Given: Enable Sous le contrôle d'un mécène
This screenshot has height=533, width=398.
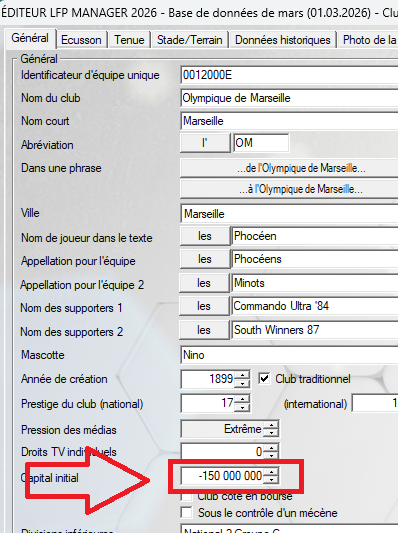Looking at the screenshot, I should click(x=186, y=513).
